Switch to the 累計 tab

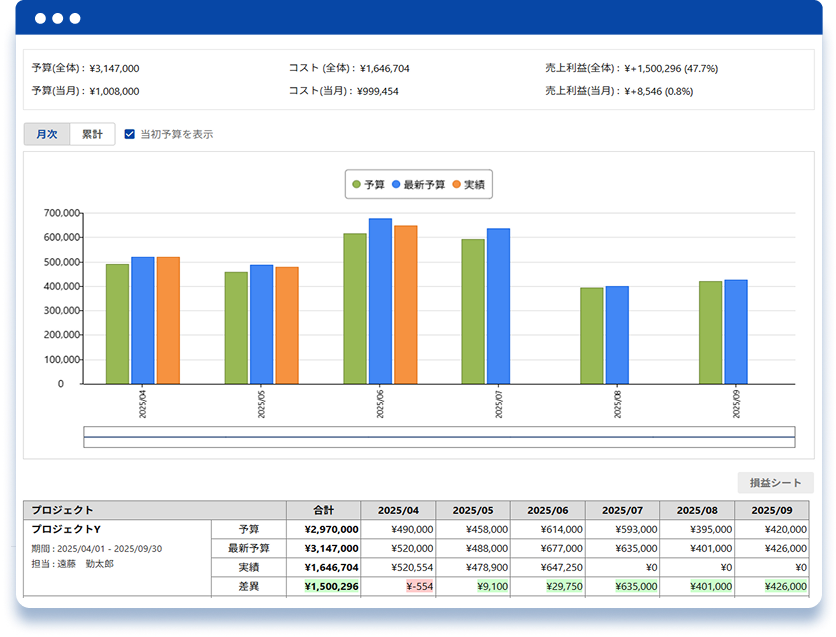click(x=92, y=134)
